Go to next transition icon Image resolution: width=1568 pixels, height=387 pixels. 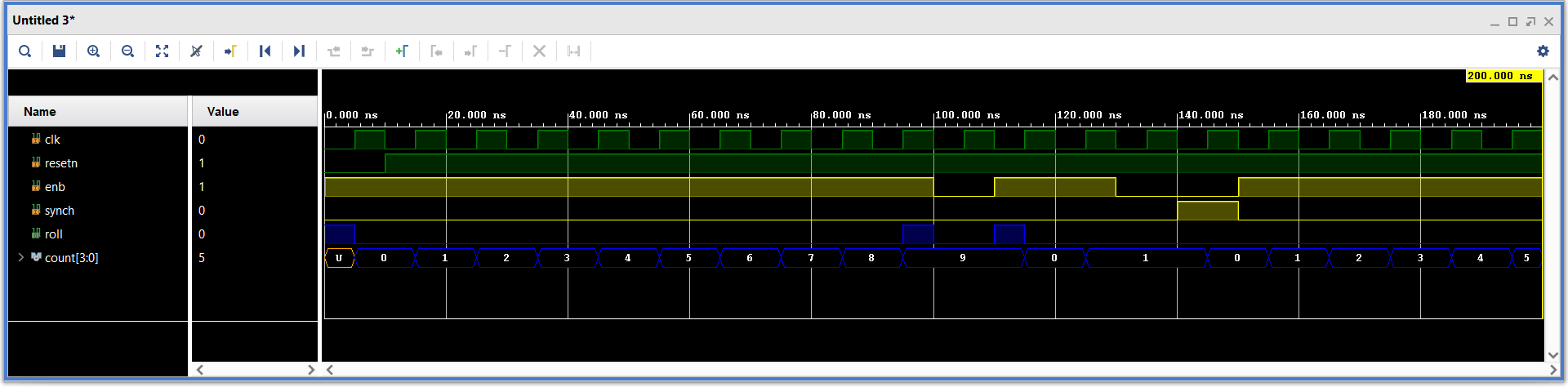[368, 51]
